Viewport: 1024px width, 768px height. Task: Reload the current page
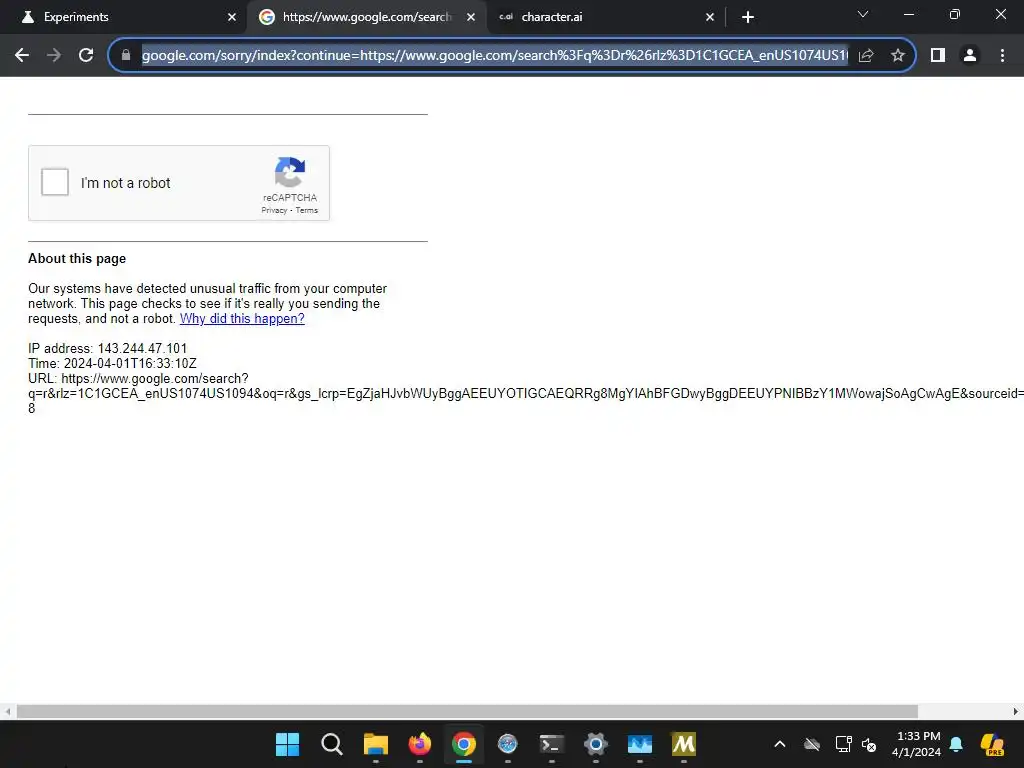coord(86,55)
